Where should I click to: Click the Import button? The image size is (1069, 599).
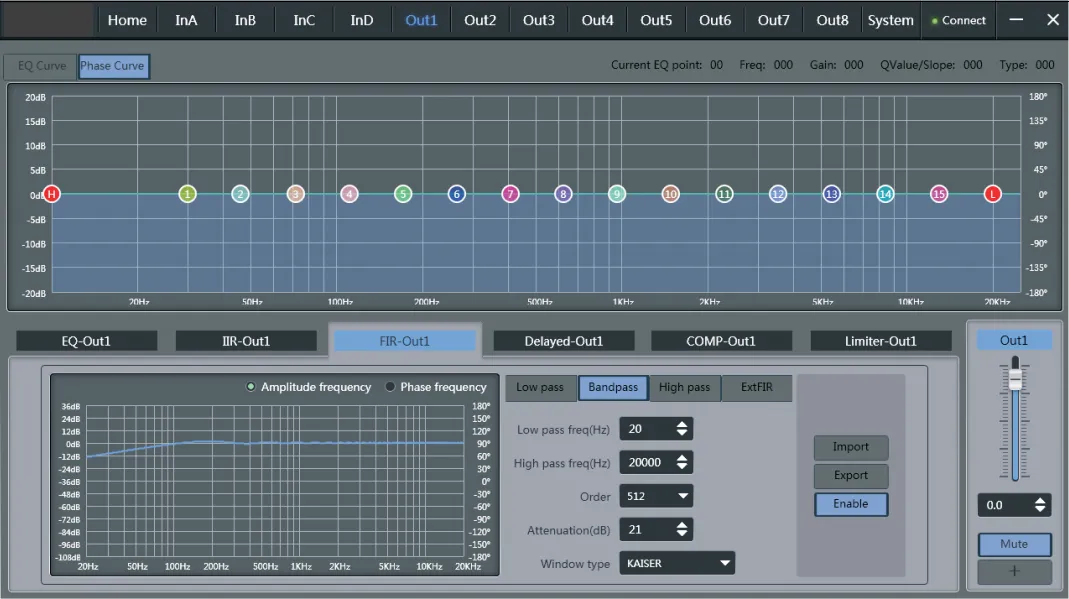pos(850,447)
